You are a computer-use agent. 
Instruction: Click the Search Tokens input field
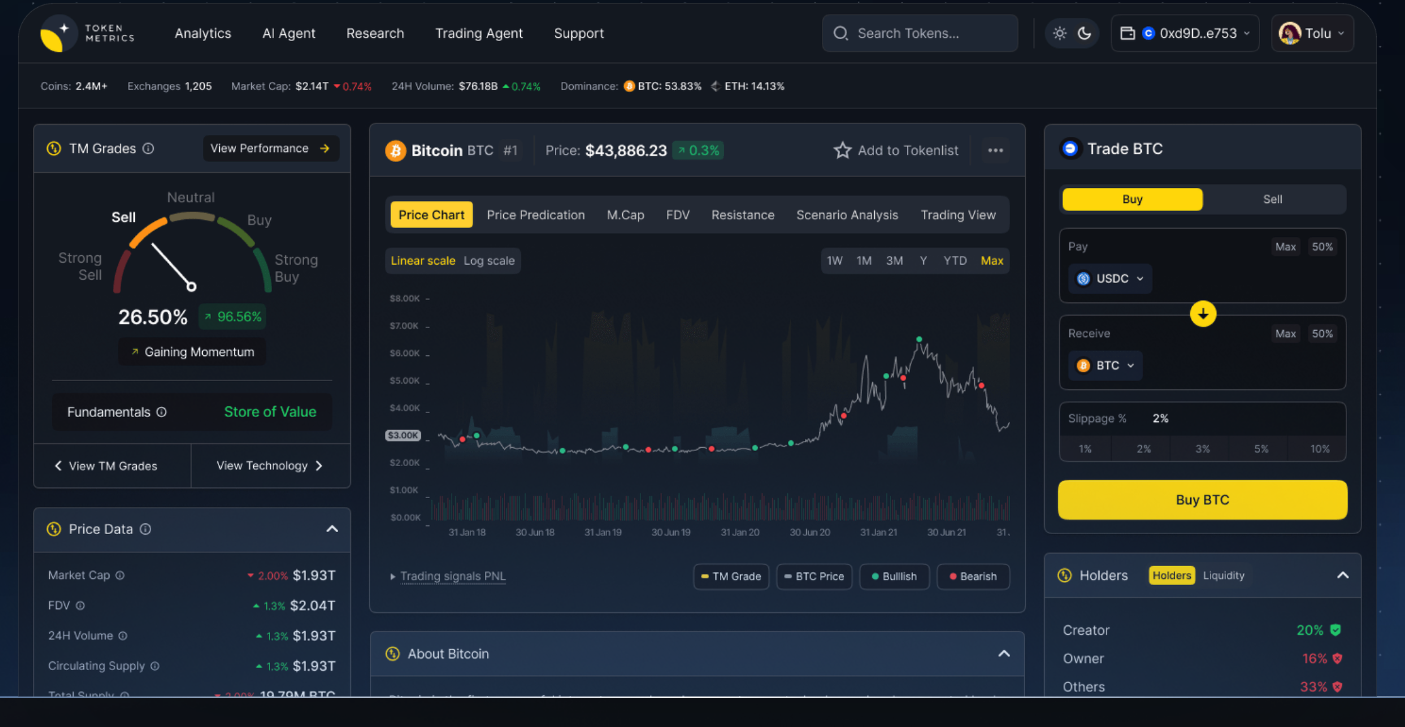(x=920, y=33)
